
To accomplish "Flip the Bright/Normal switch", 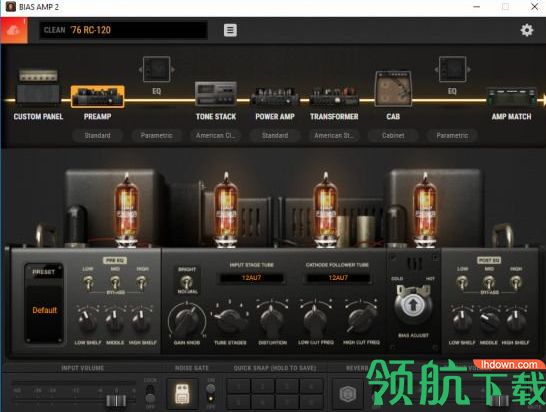I will tap(187, 282).
